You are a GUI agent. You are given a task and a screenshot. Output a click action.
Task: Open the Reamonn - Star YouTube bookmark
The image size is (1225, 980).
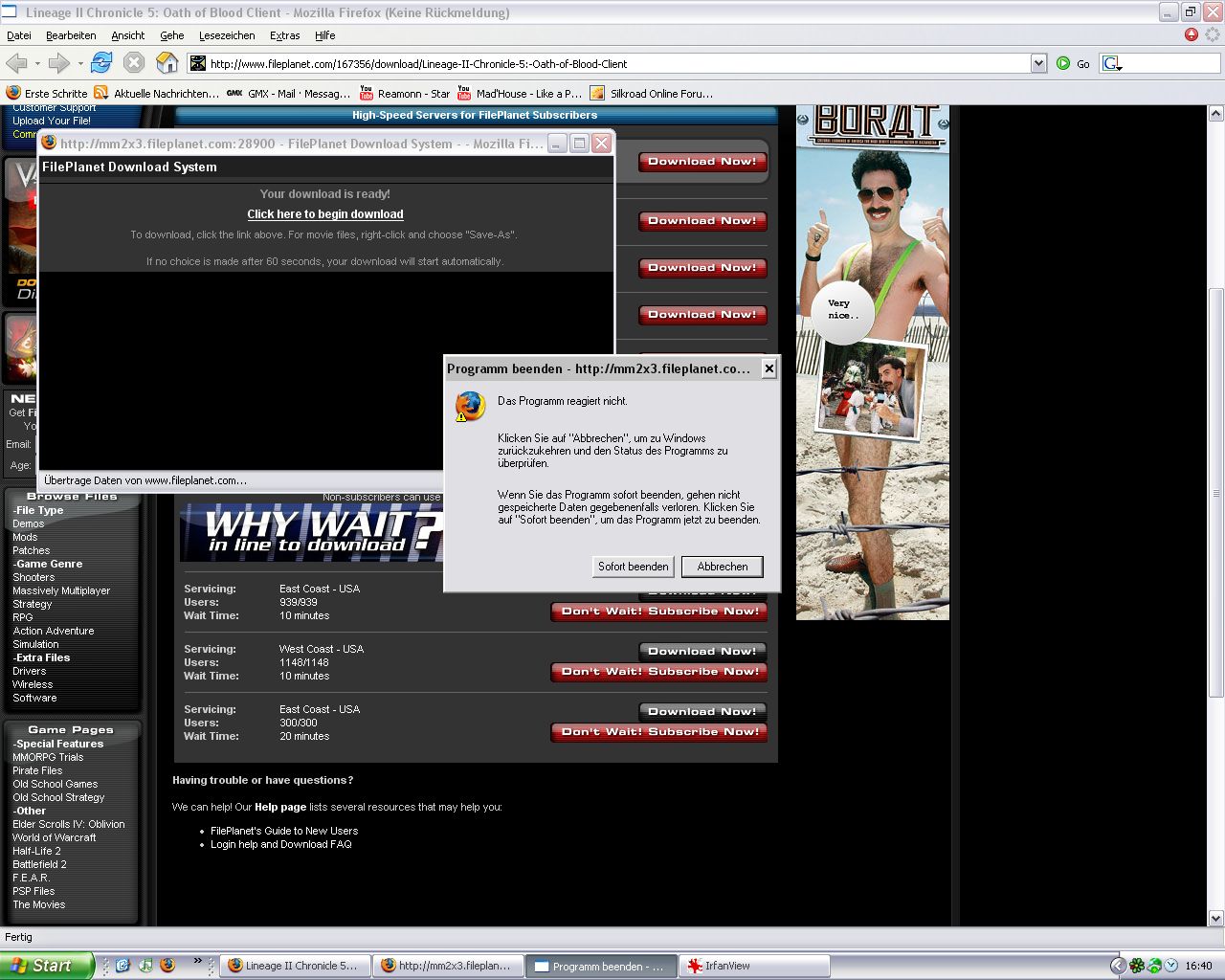coord(405,94)
